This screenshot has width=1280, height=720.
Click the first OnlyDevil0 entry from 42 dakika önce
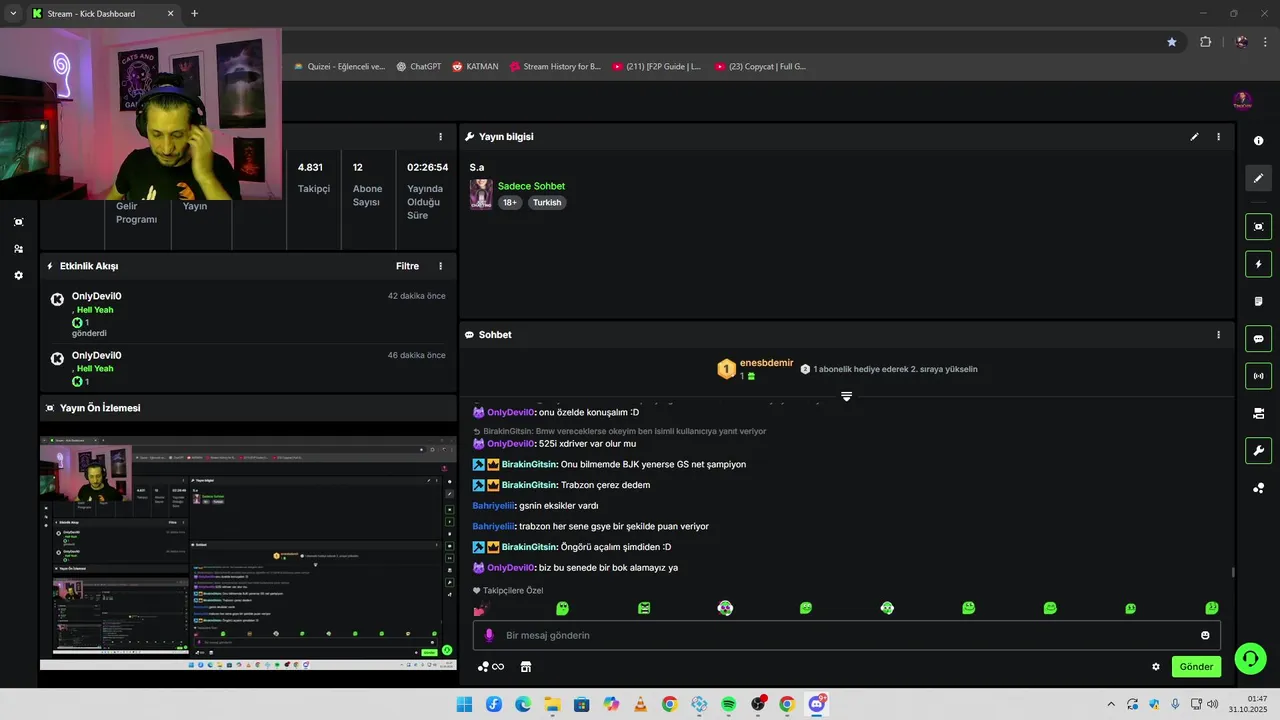pyautogui.click(x=248, y=314)
